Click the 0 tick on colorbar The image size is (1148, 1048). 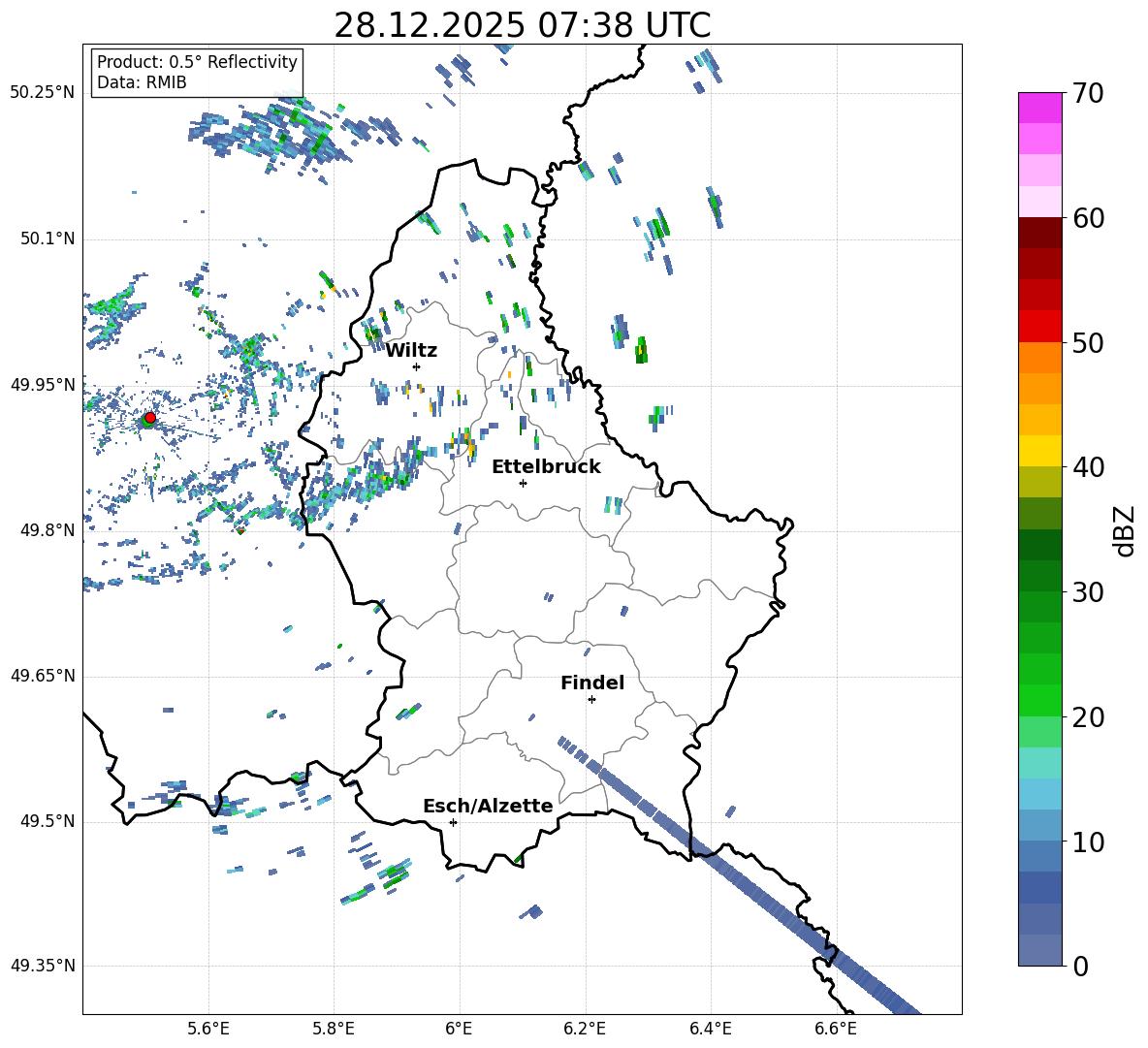point(1081,966)
